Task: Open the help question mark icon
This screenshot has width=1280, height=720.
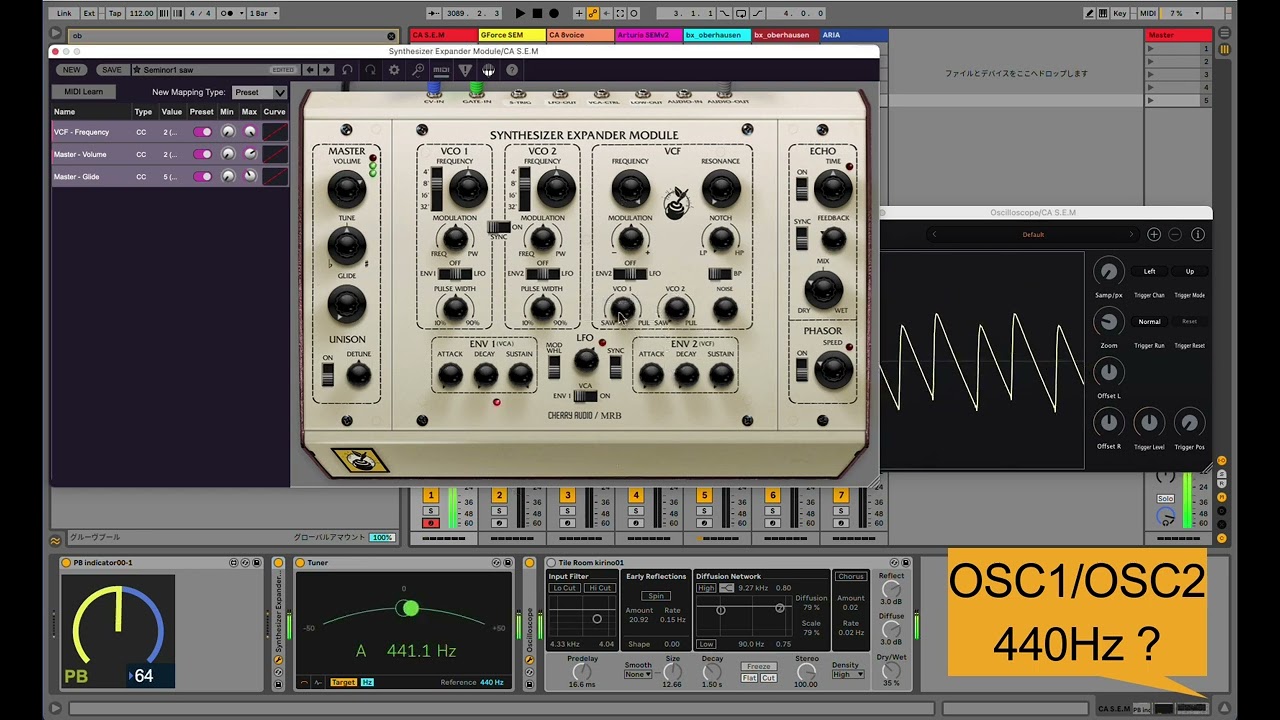Action: tap(512, 70)
